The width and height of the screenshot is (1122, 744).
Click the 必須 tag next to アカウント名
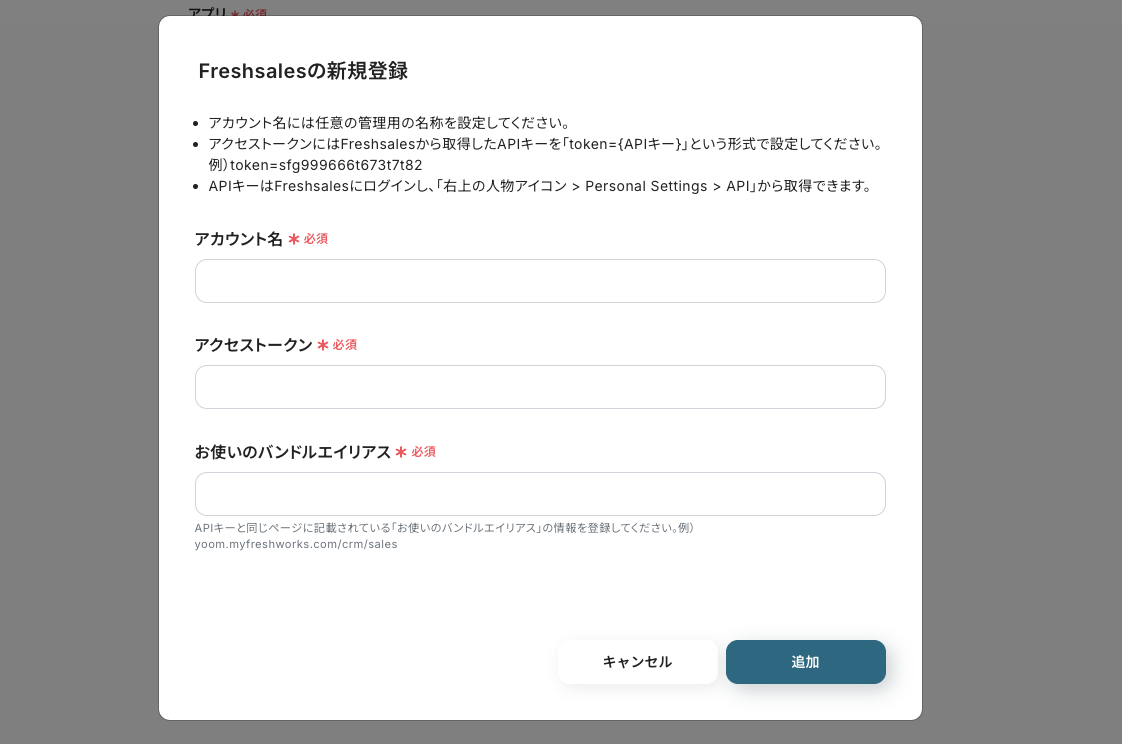click(316, 239)
